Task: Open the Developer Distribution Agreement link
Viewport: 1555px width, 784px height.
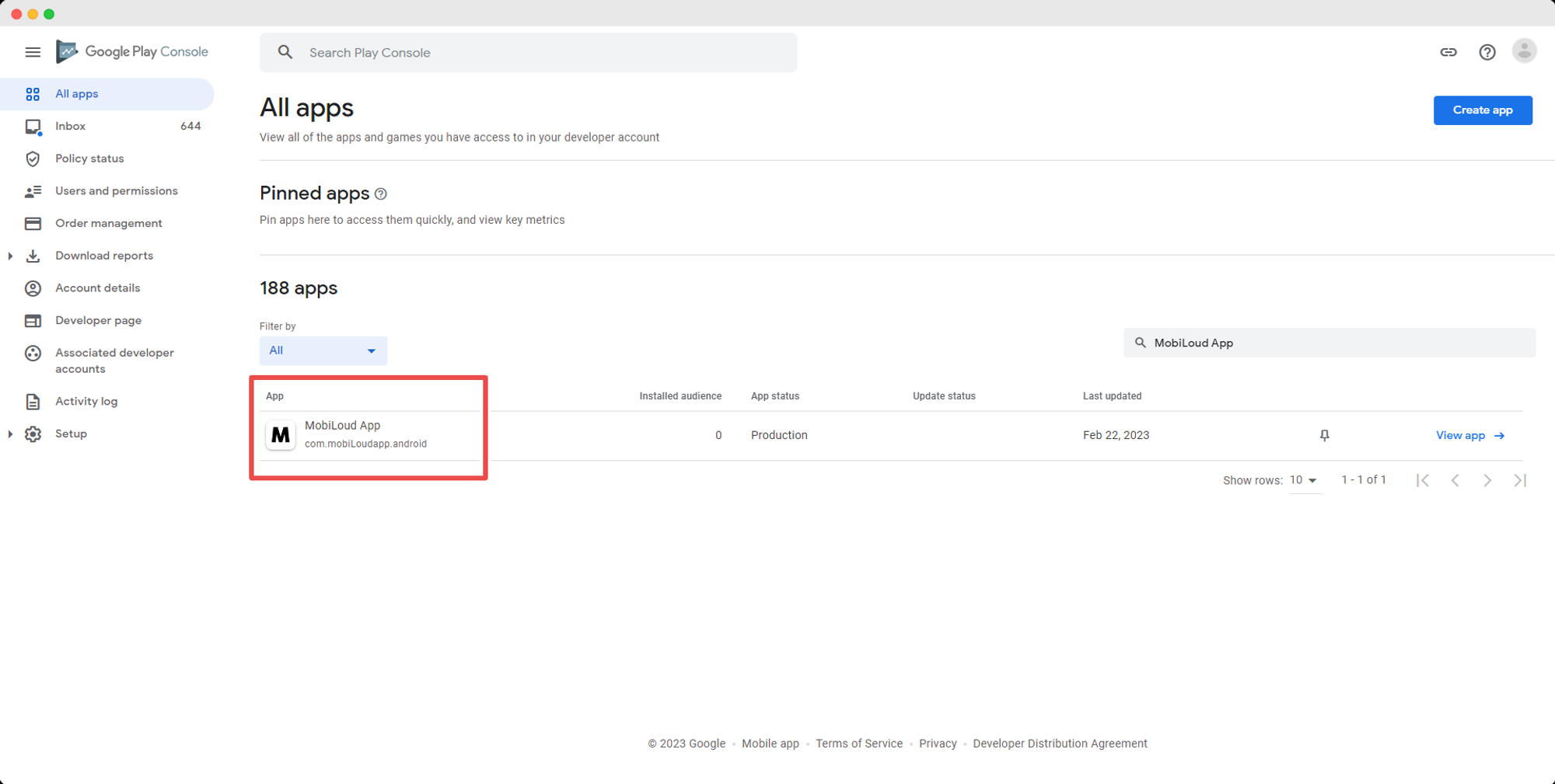Action: tap(1060, 744)
